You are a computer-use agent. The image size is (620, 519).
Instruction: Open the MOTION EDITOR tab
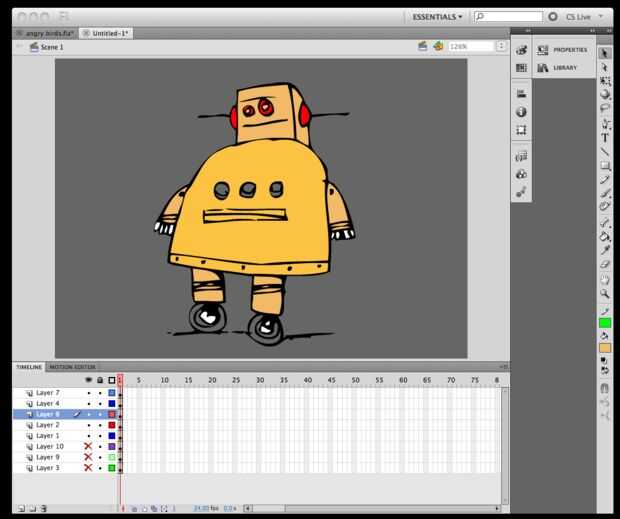coord(72,367)
